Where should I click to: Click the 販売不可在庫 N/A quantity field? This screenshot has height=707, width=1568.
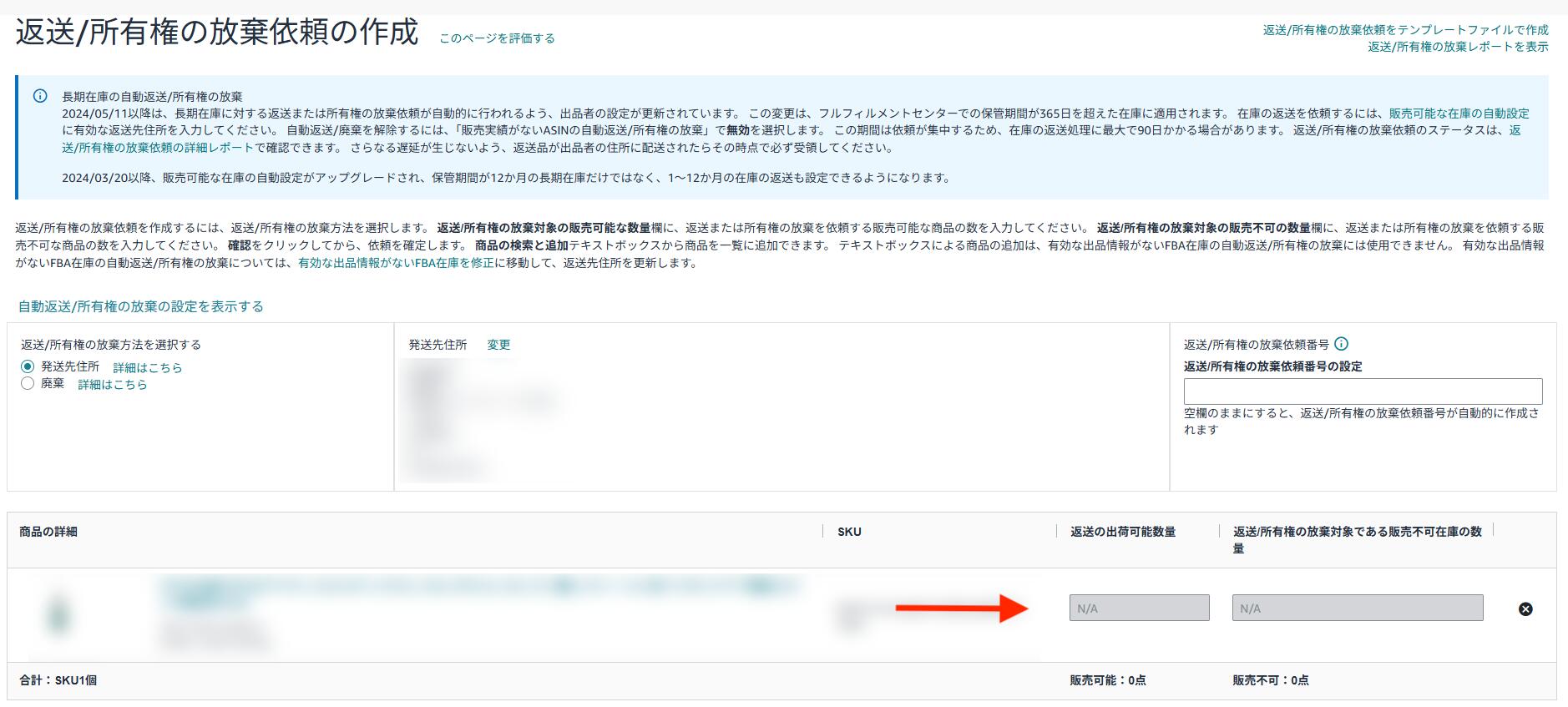pos(1357,609)
